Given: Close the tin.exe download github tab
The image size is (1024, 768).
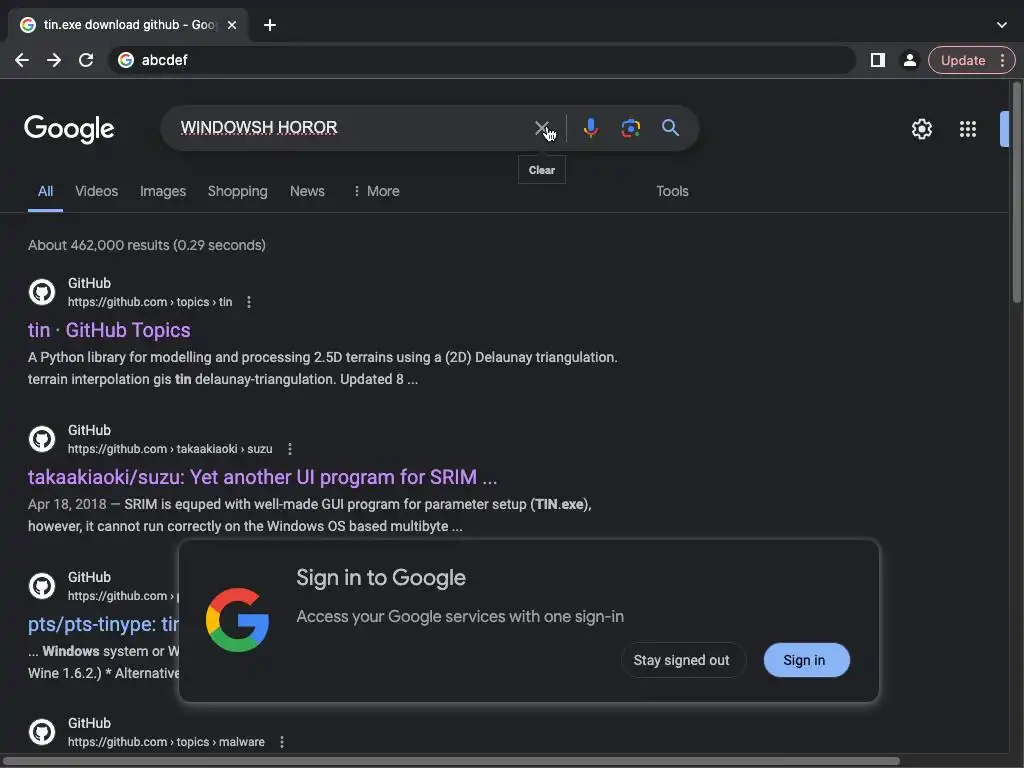Looking at the screenshot, I should (232, 25).
